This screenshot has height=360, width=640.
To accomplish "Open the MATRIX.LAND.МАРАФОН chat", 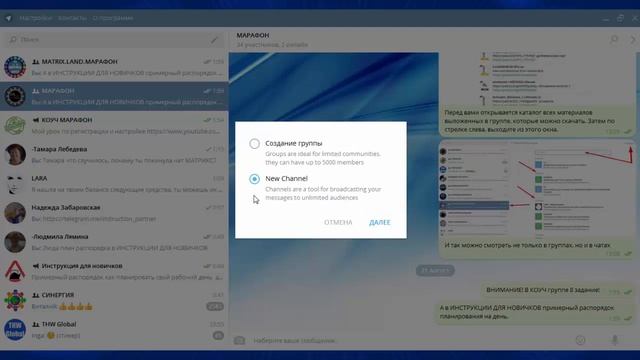I will coord(114,67).
